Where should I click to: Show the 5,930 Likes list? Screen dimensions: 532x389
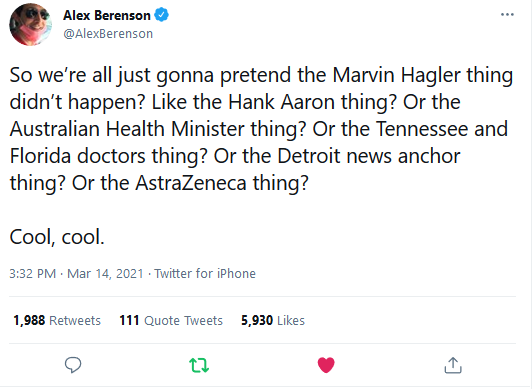(273, 320)
